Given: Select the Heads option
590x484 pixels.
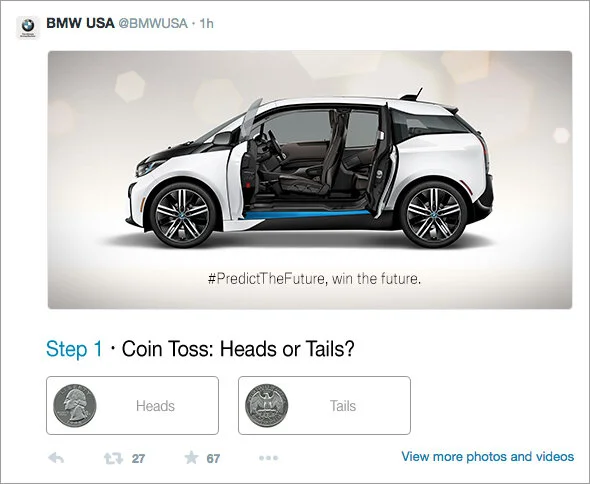Looking at the screenshot, I should [132, 405].
